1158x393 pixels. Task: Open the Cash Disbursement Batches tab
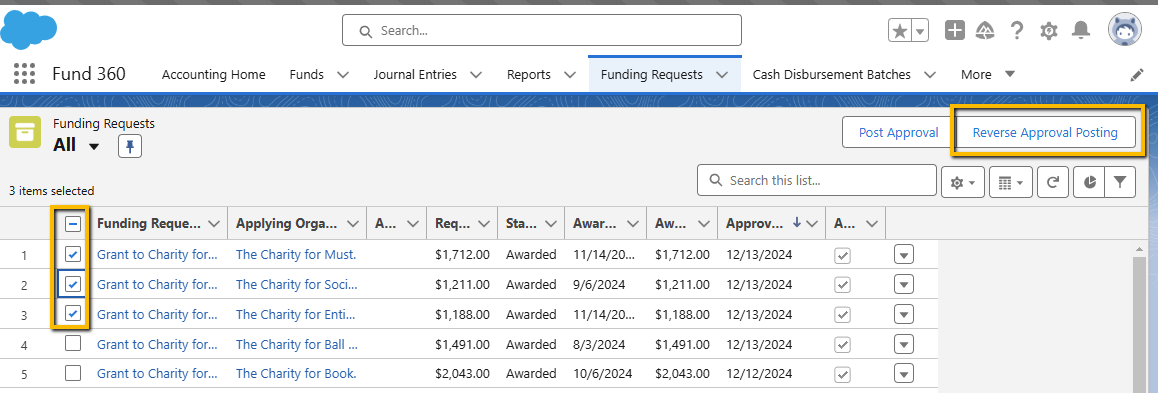pos(832,75)
